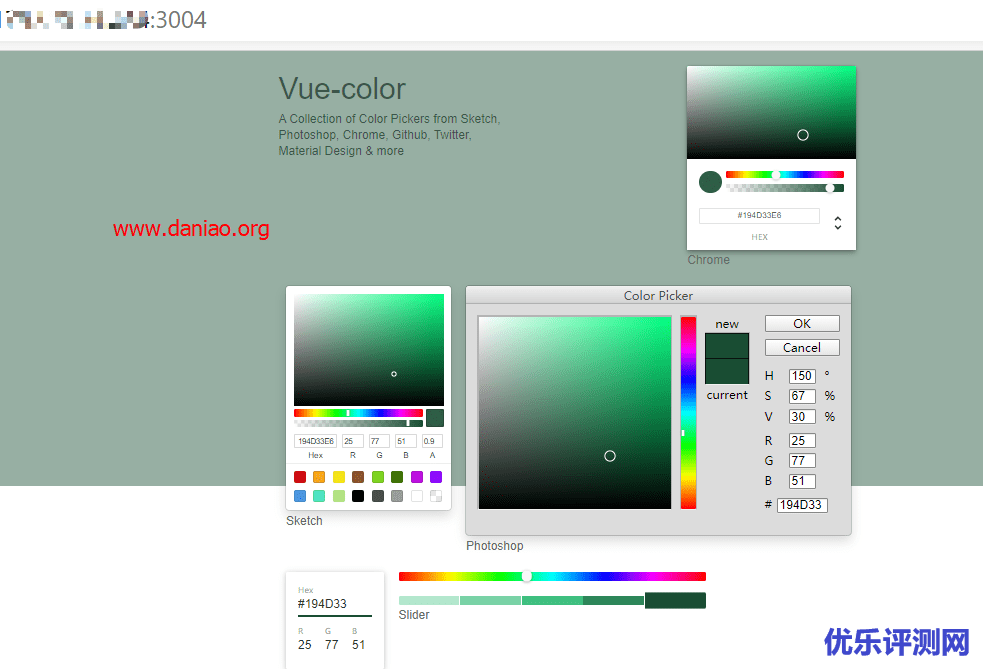The height and width of the screenshot is (669, 983).
Task: Pick the orange preset swatch in Sketch
Action: 319,477
